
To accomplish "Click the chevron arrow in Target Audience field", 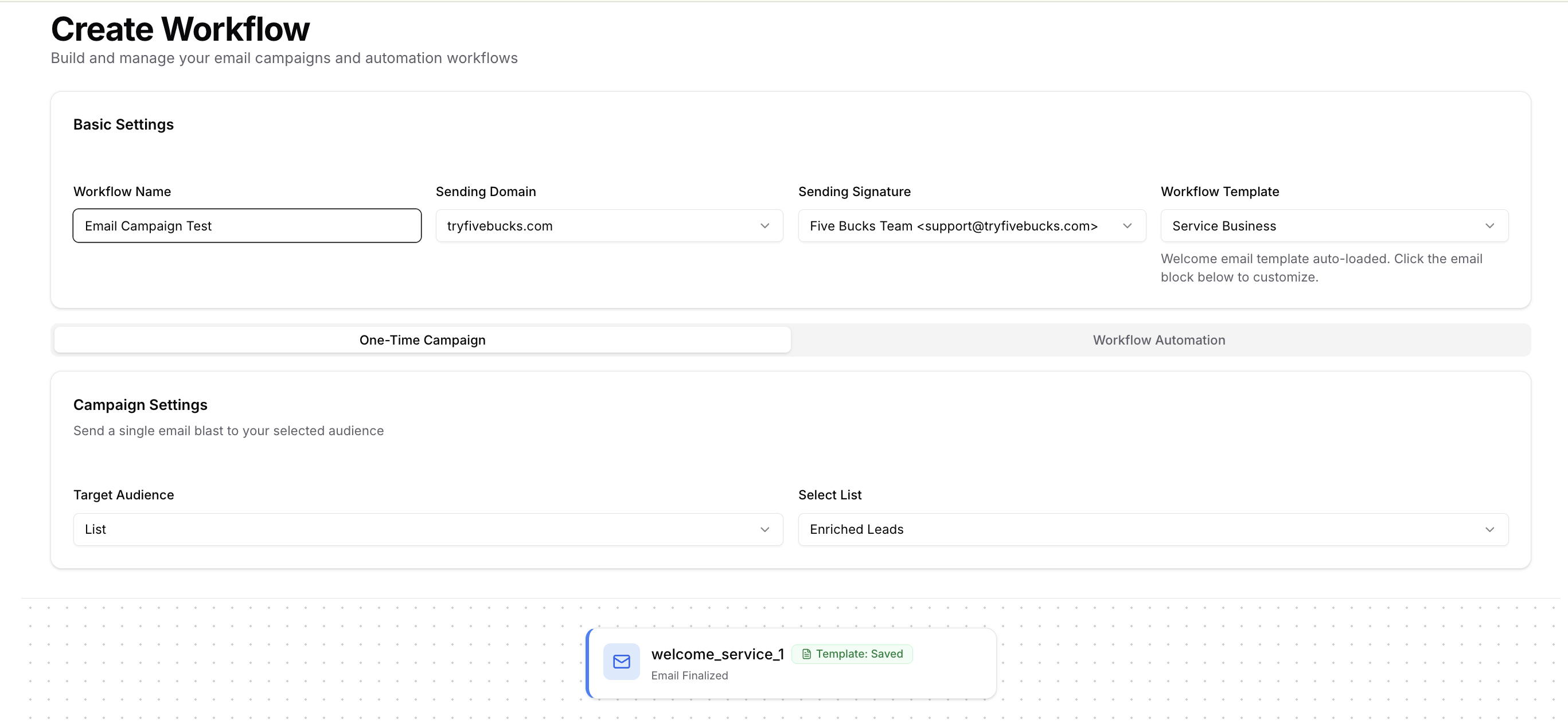I will (x=765, y=529).
